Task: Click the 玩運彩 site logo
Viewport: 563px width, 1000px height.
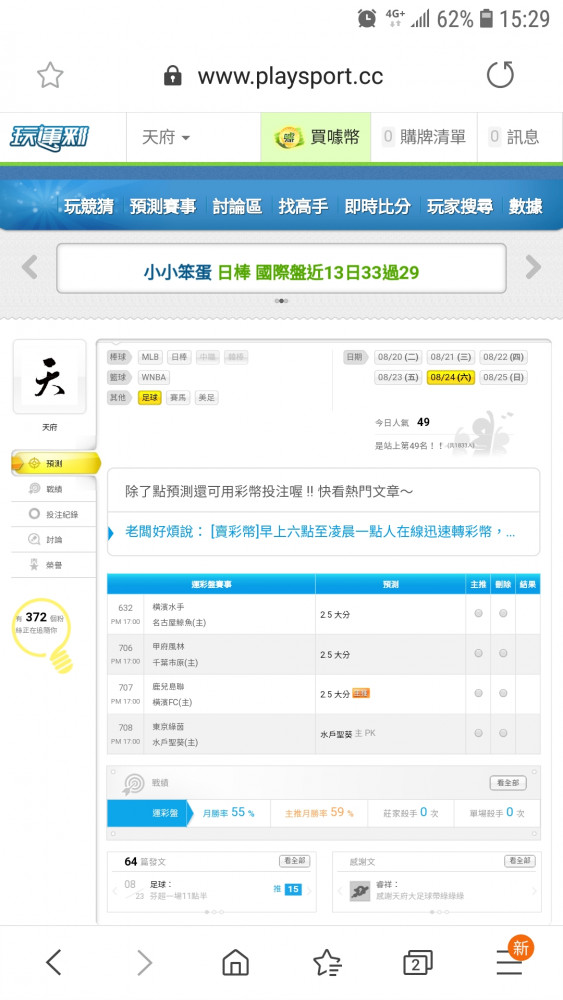Action: pos(48,137)
